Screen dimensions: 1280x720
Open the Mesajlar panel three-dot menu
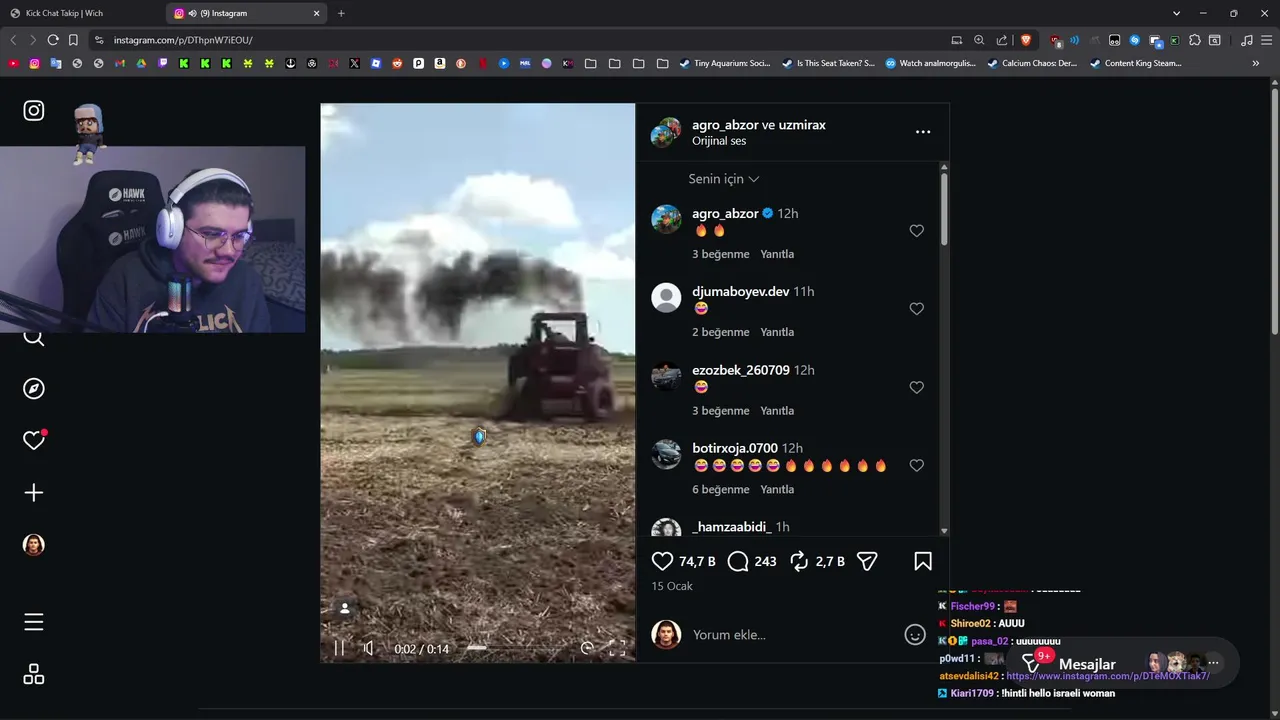[x=1213, y=663]
